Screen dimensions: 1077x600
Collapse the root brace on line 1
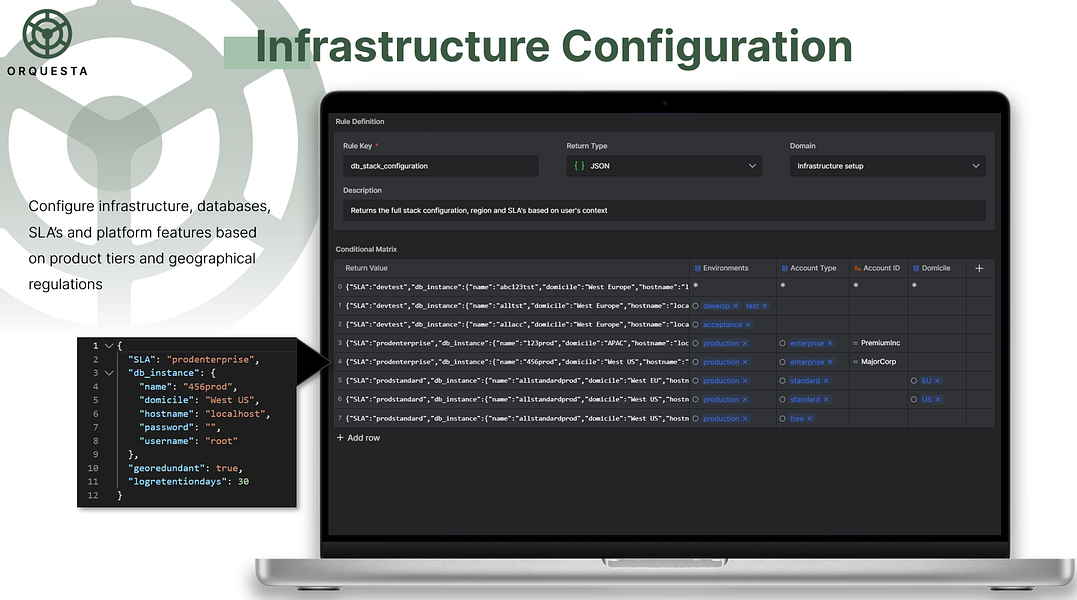109,346
